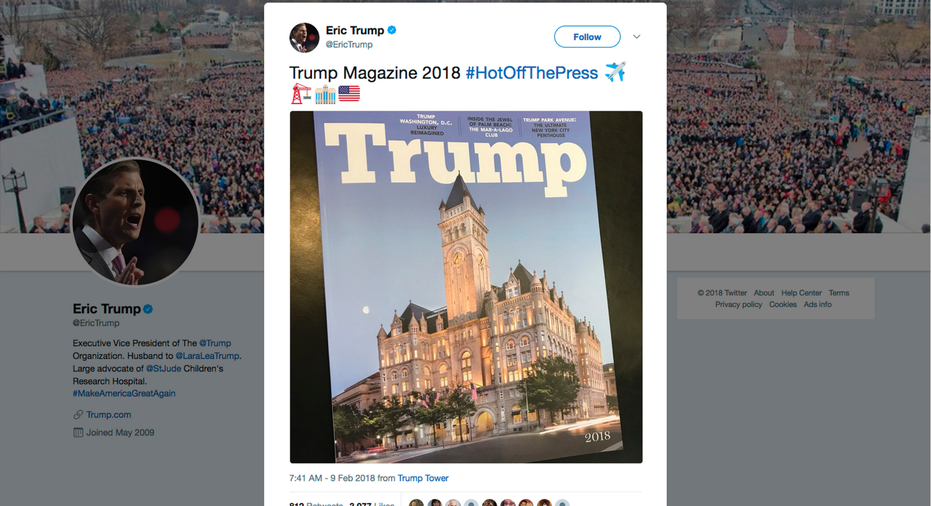The height and width of the screenshot is (506, 931).
Task: Click the verified badge in profile sidebar
Action: (148, 309)
